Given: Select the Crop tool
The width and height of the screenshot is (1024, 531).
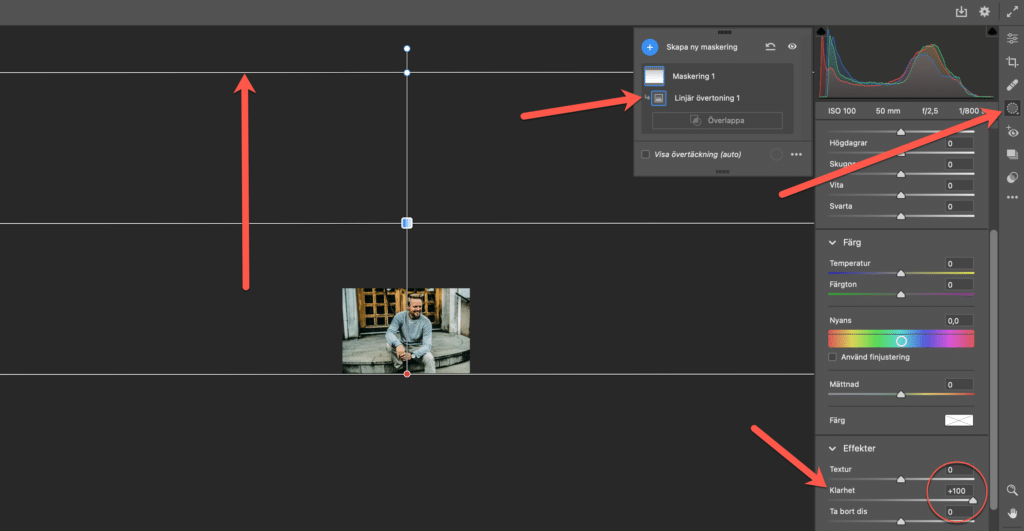Looking at the screenshot, I should (x=1011, y=62).
